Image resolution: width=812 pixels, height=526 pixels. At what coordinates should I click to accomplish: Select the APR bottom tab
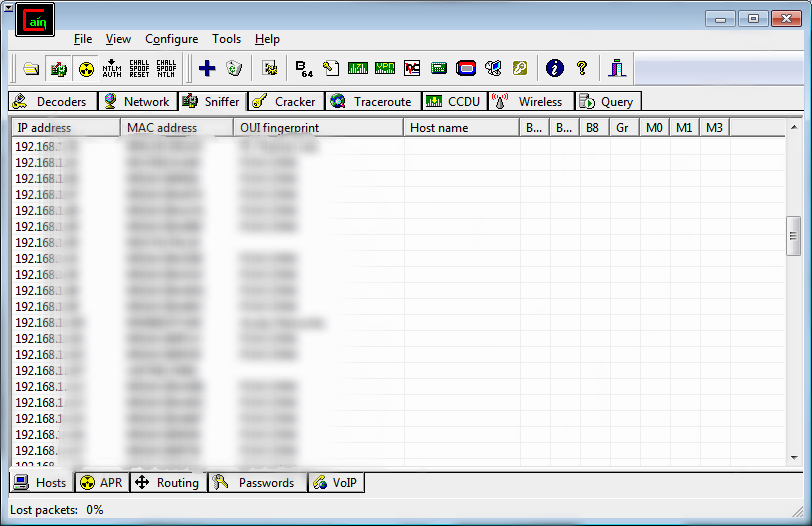tap(100, 483)
